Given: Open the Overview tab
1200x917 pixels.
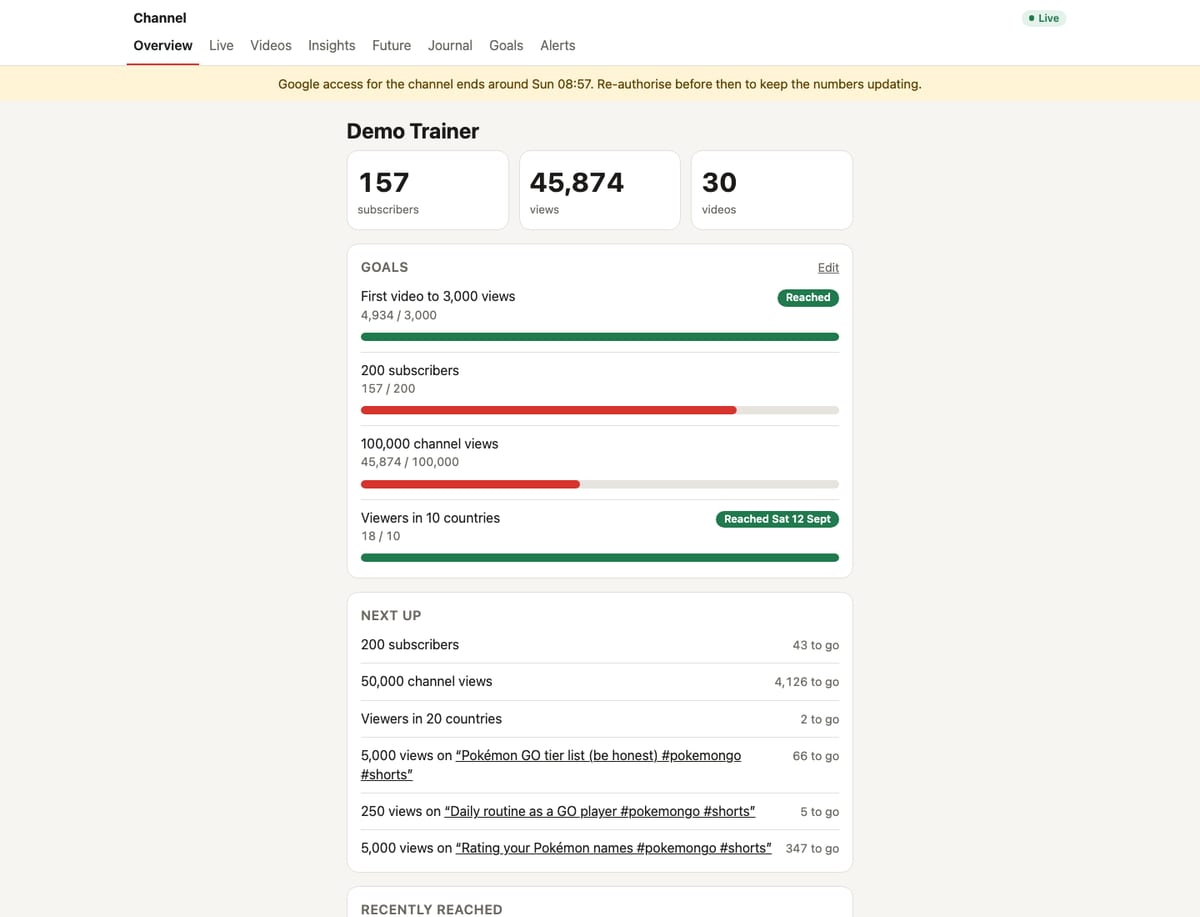Looking at the screenshot, I should (x=163, y=46).
